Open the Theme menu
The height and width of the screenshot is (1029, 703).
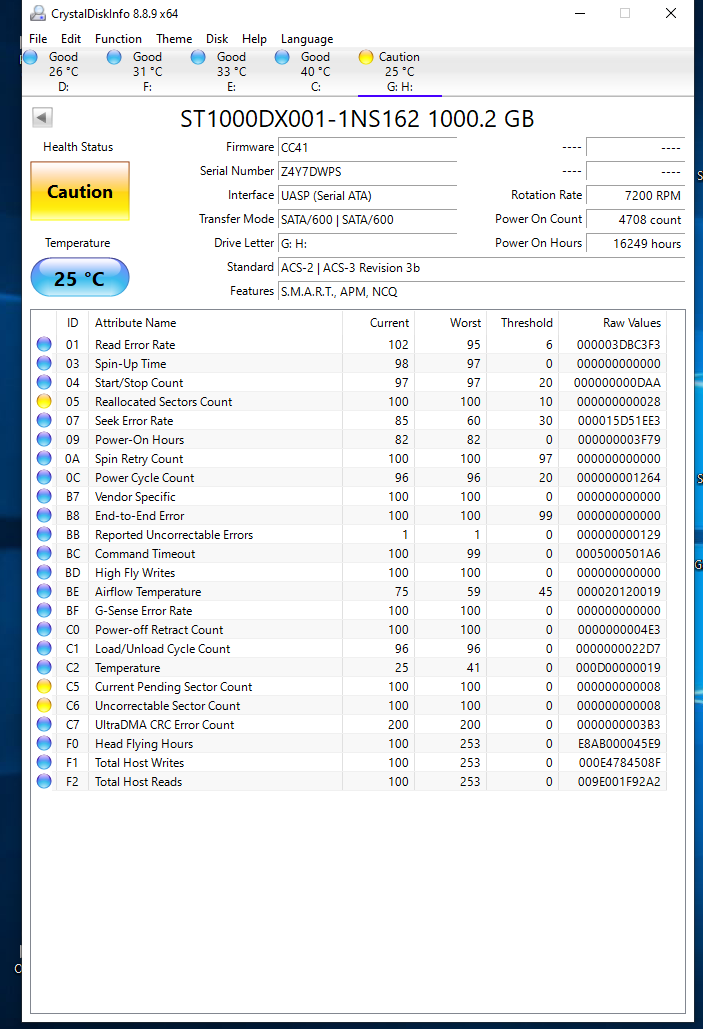[x=174, y=39]
